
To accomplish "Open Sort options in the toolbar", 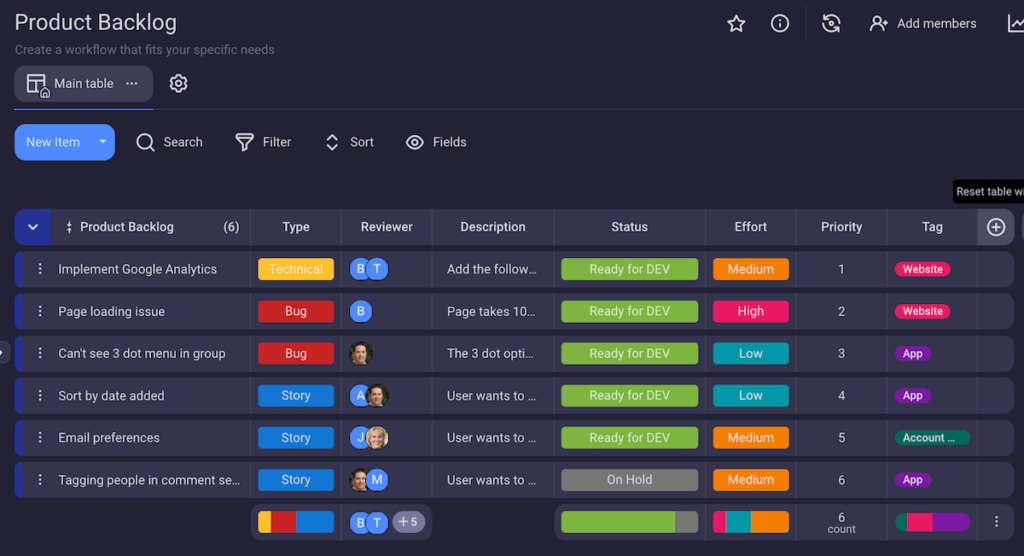I will (x=349, y=143).
